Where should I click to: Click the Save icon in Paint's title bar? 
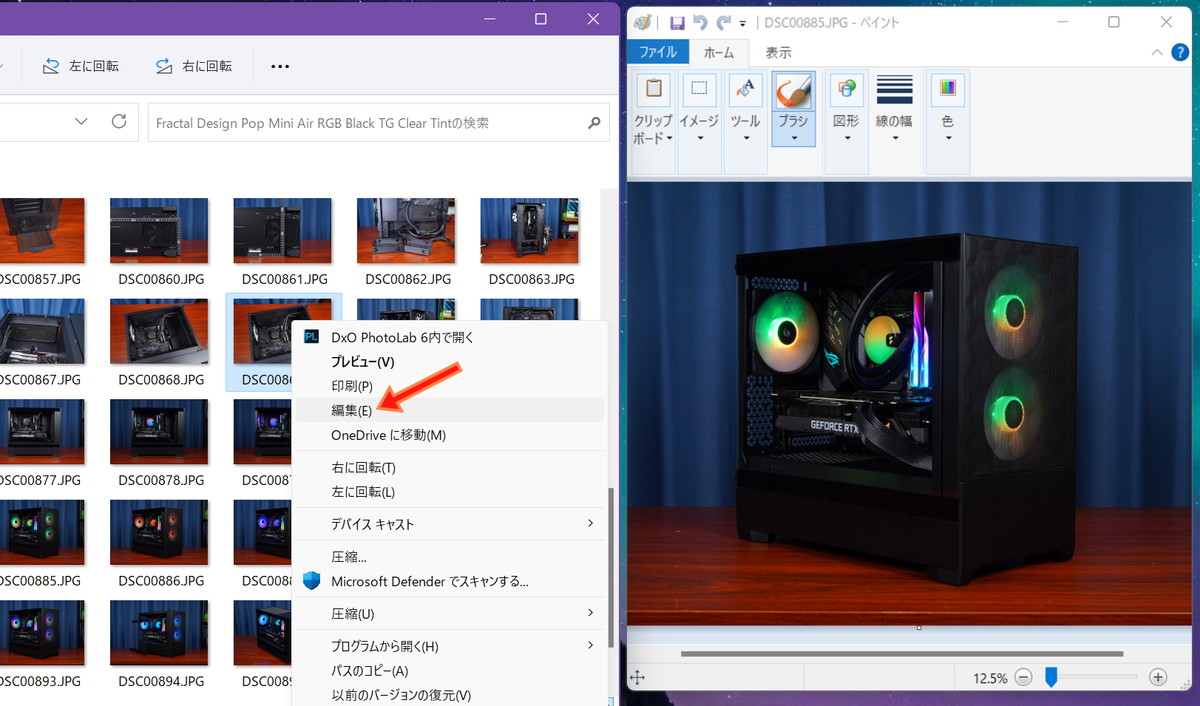(677, 22)
